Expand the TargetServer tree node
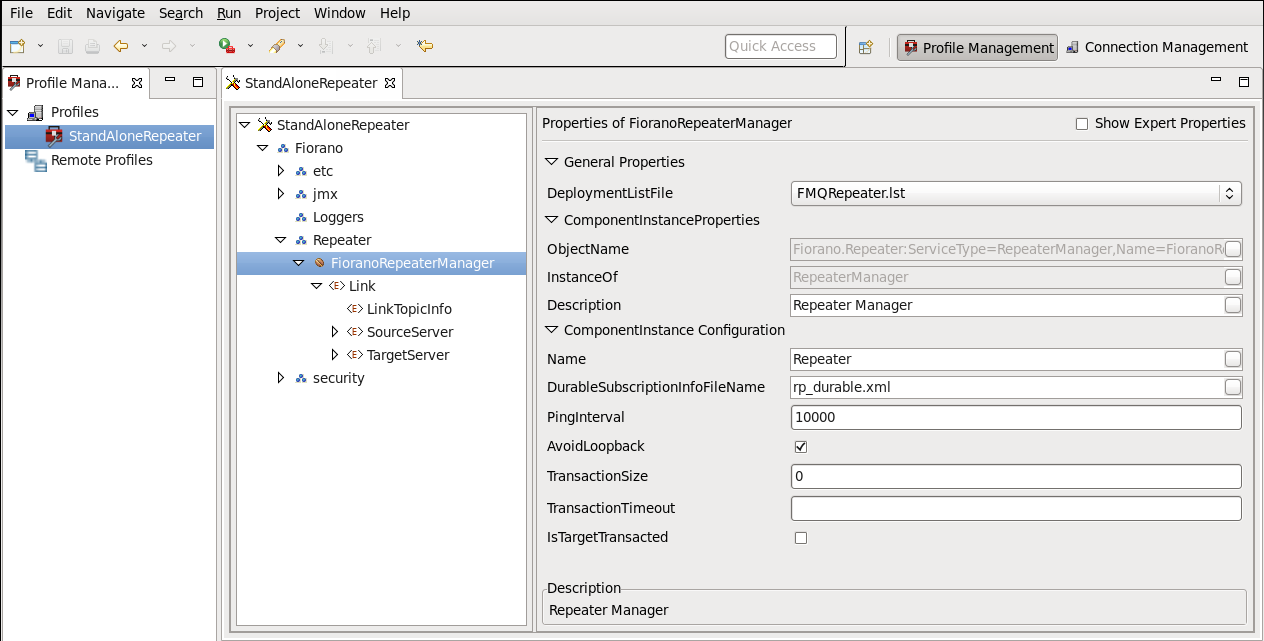The width and height of the screenshot is (1264, 641). click(x=335, y=355)
